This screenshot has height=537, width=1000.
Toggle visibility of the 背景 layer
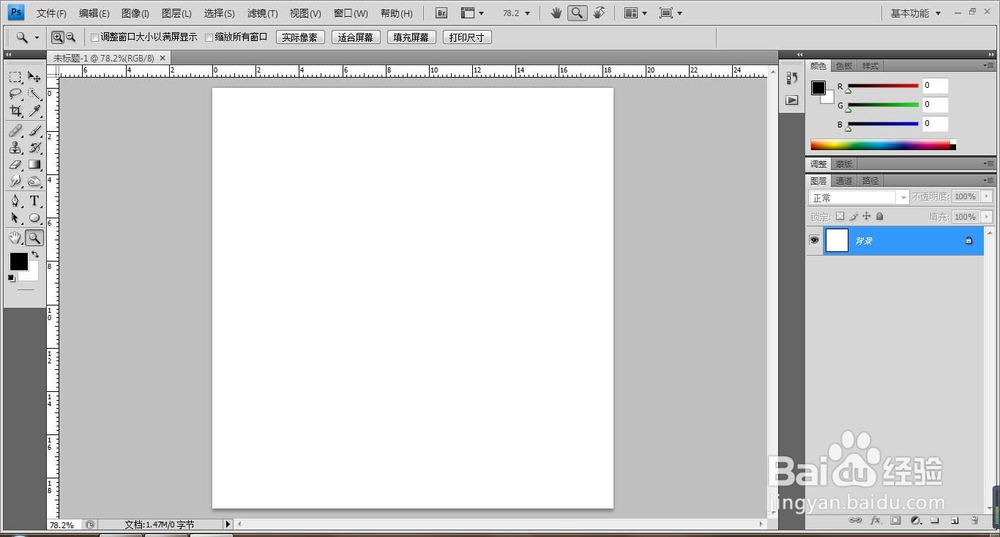[814, 240]
